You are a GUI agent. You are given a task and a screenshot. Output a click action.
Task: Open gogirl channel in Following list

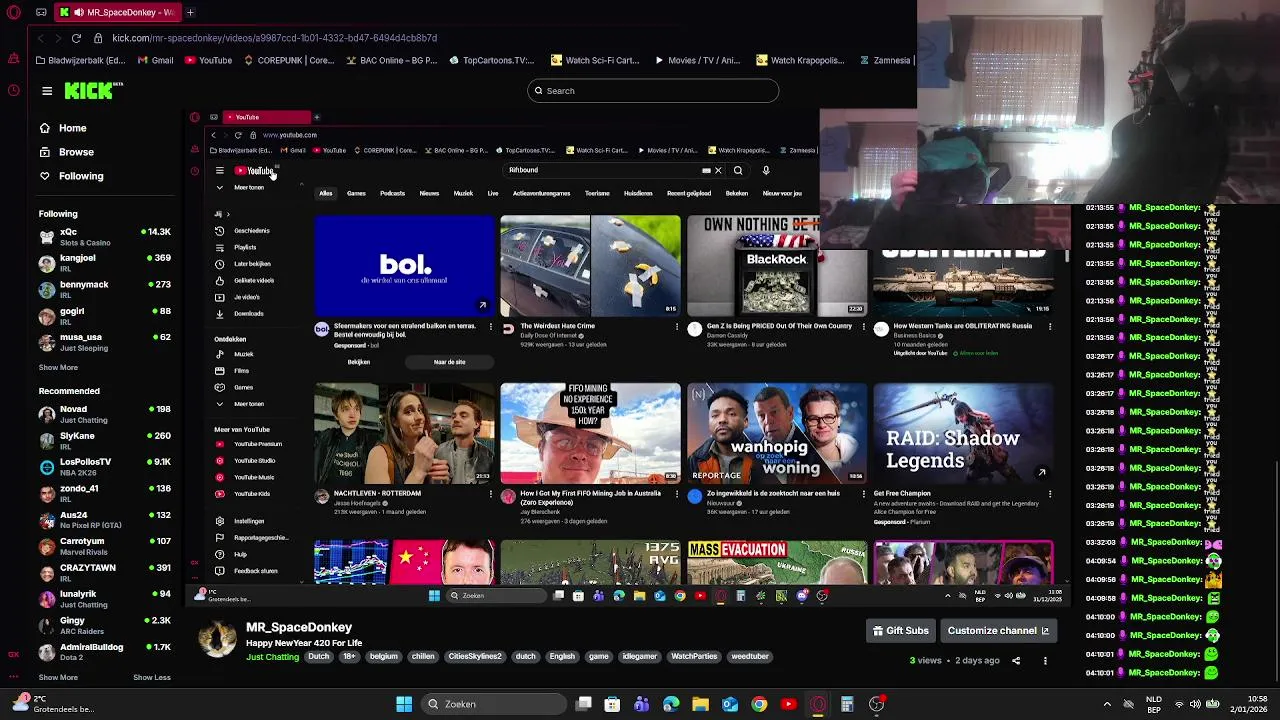tap(104, 316)
